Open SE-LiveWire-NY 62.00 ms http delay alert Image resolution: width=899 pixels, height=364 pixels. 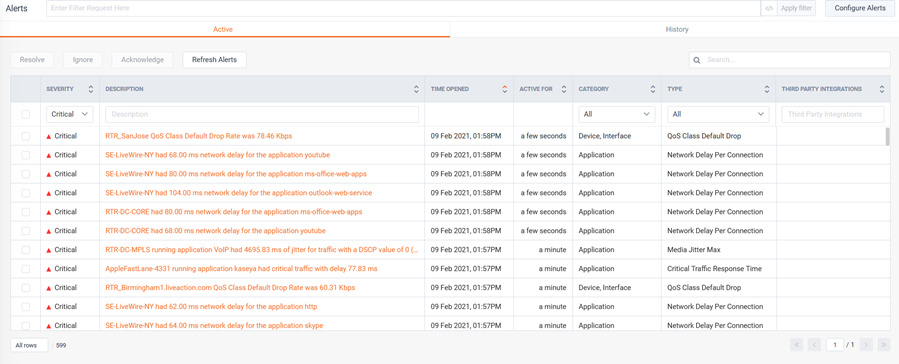click(211, 307)
